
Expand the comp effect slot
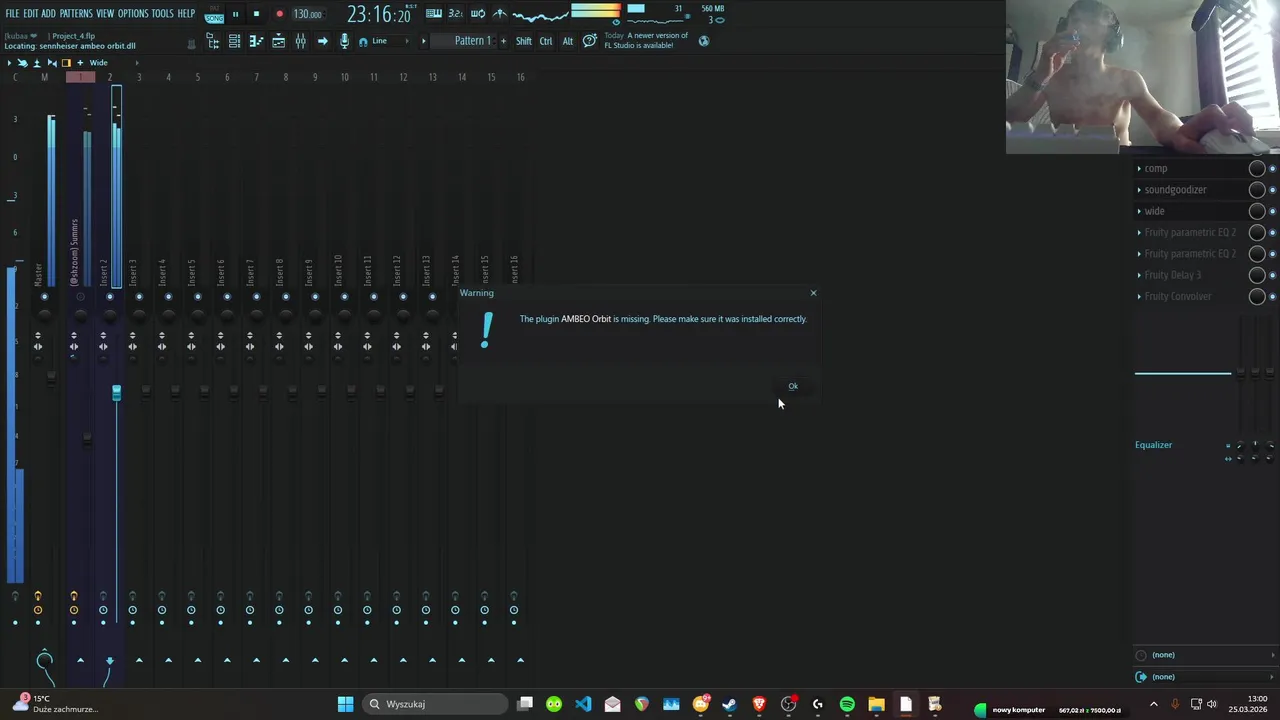click(x=1139, y=168)
